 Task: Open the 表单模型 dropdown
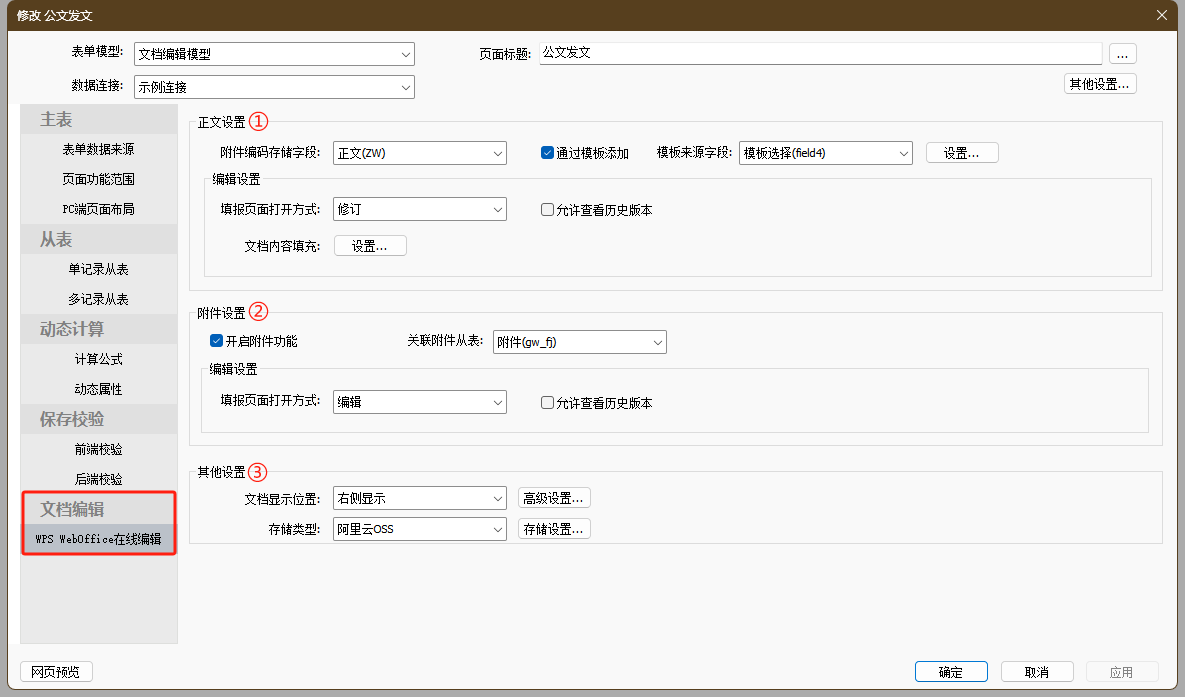tap(274, 54)
